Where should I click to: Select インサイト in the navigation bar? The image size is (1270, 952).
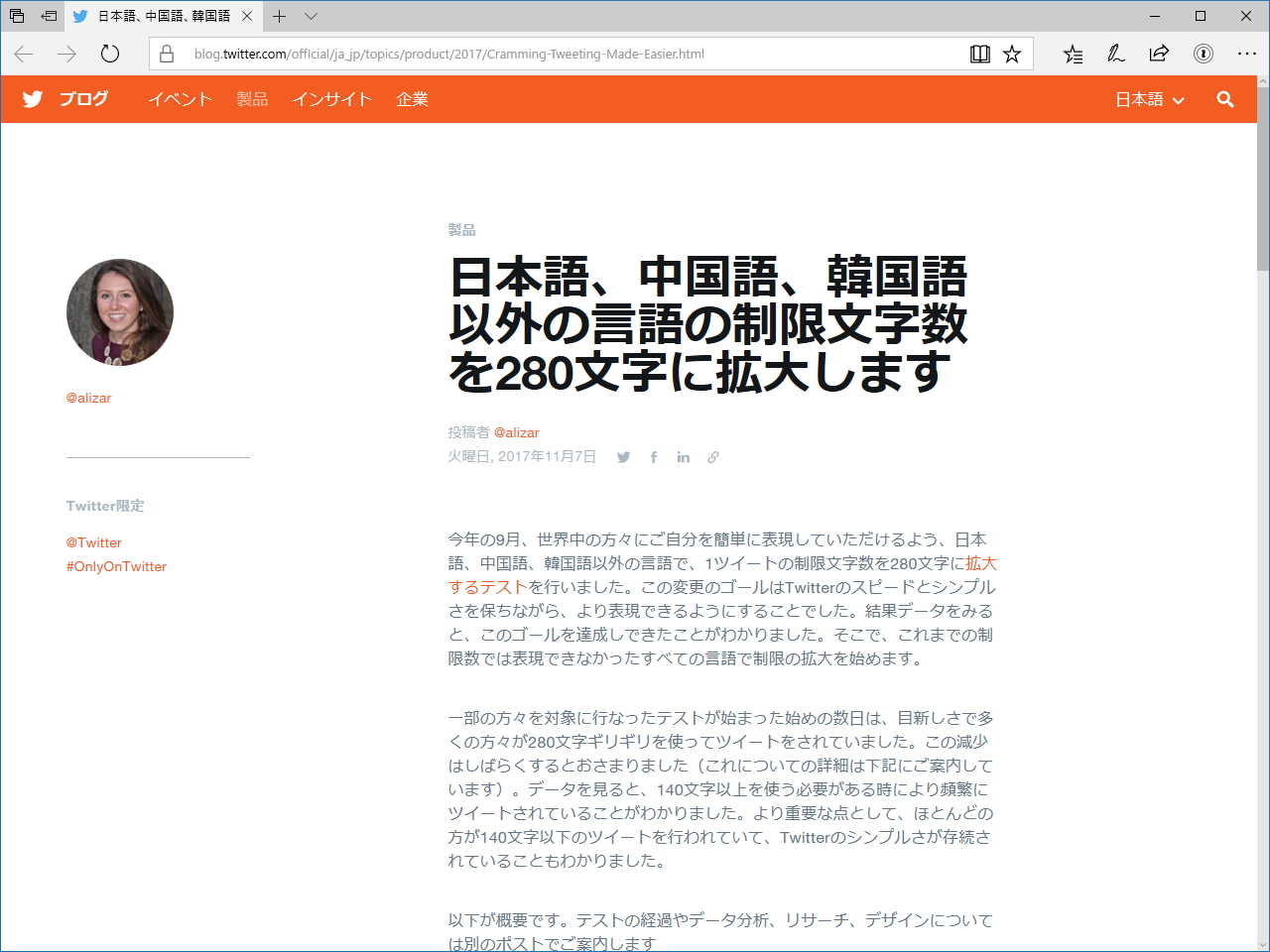click(331, 99)
